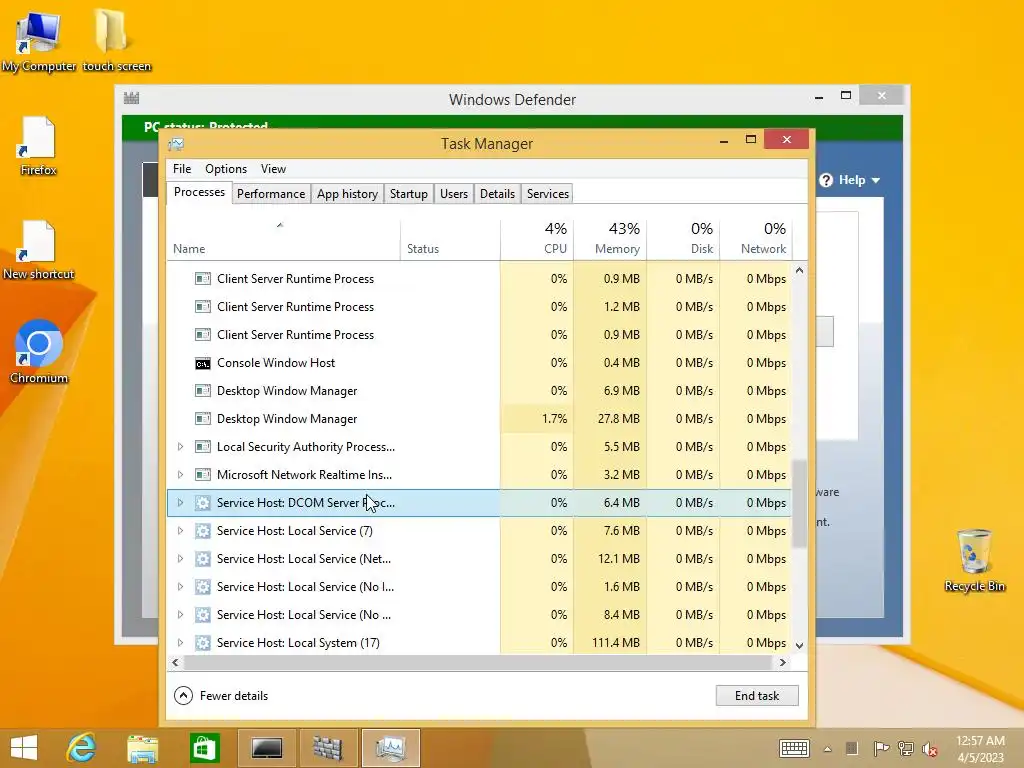
Task: Collapse with Fewer details toggle
Action: pos(221,696)
